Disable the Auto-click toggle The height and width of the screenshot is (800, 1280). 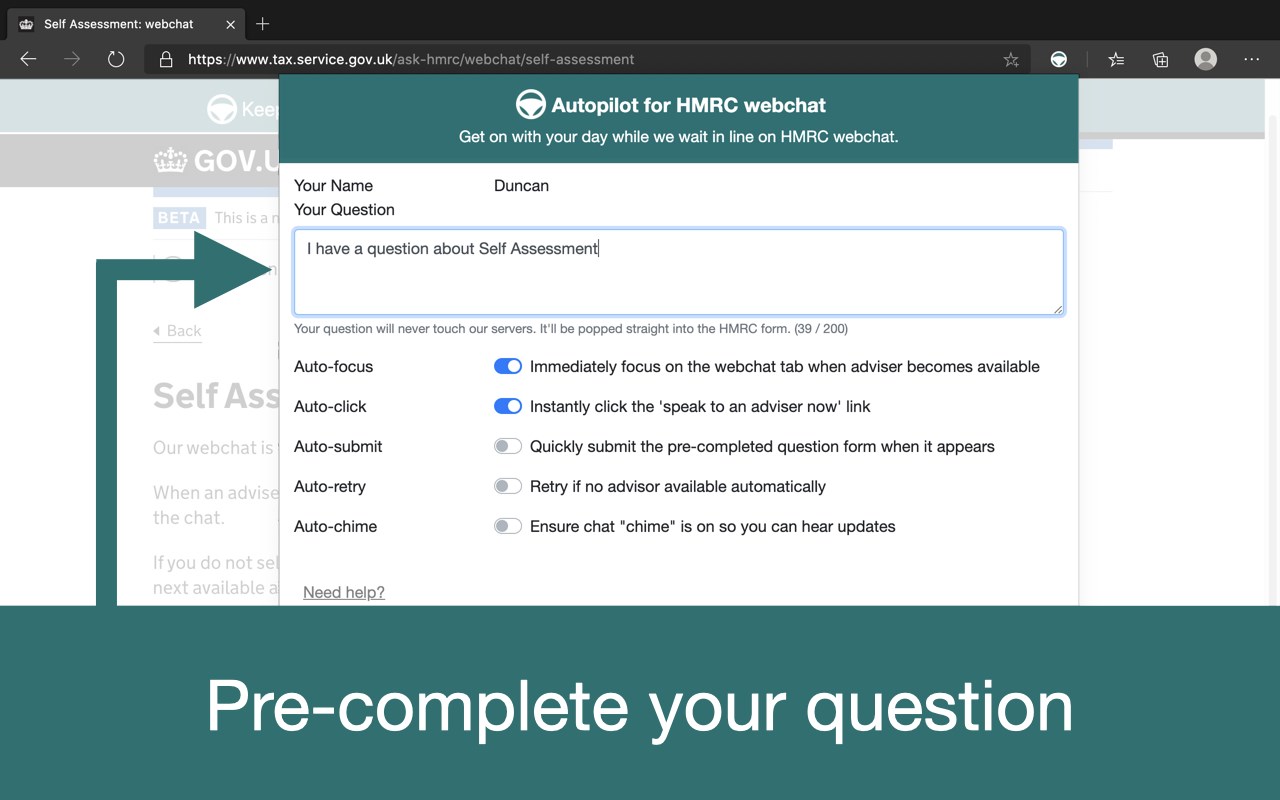[x=508, y=407]
